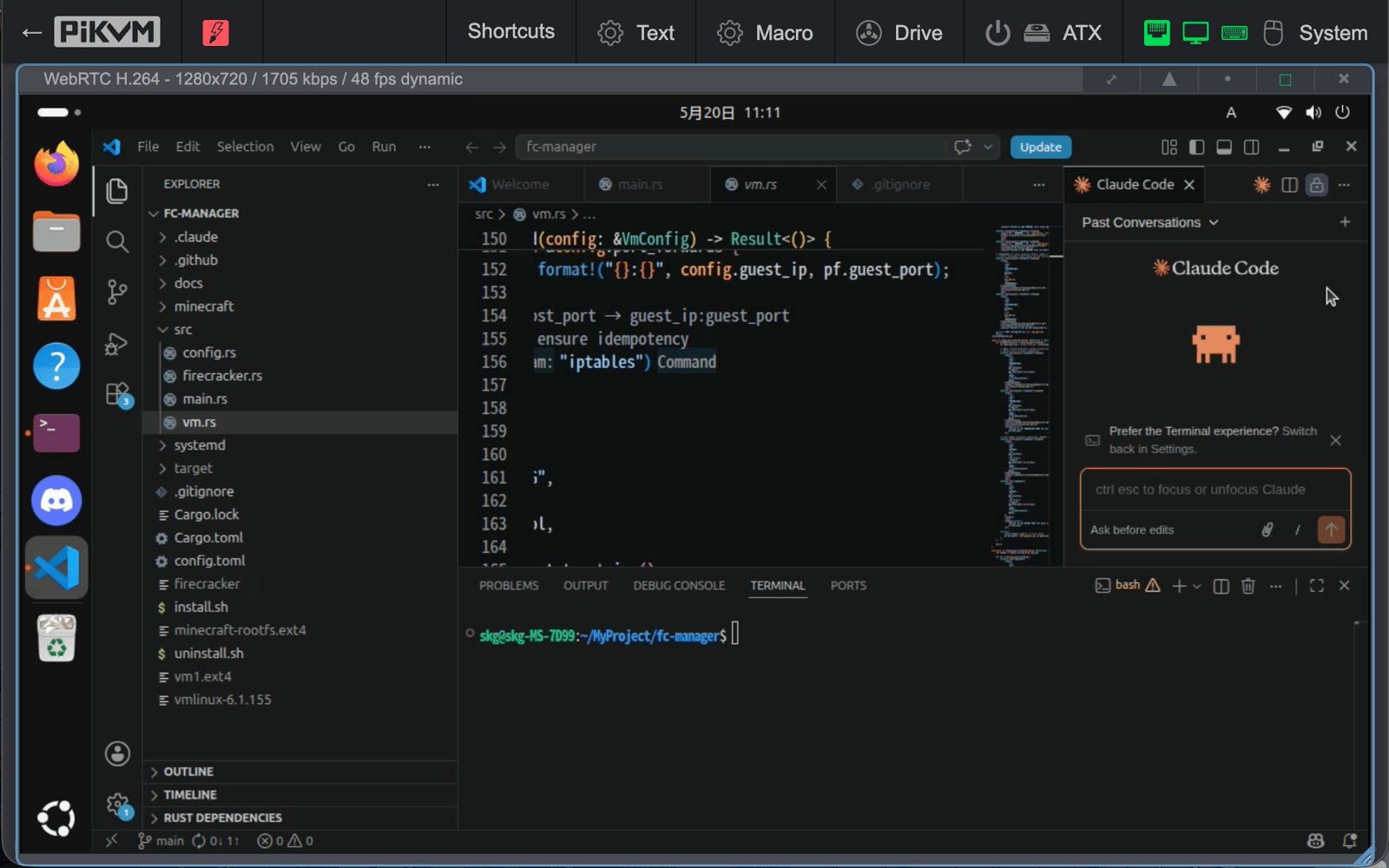The height and width of the screenshot is (868, 1389).
Task: Open the Extensions view
Action: pos(117,394)
